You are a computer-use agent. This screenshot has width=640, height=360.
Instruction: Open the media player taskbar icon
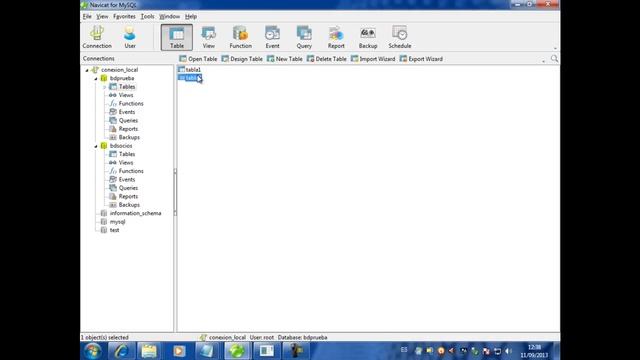(x=179, y=351)
